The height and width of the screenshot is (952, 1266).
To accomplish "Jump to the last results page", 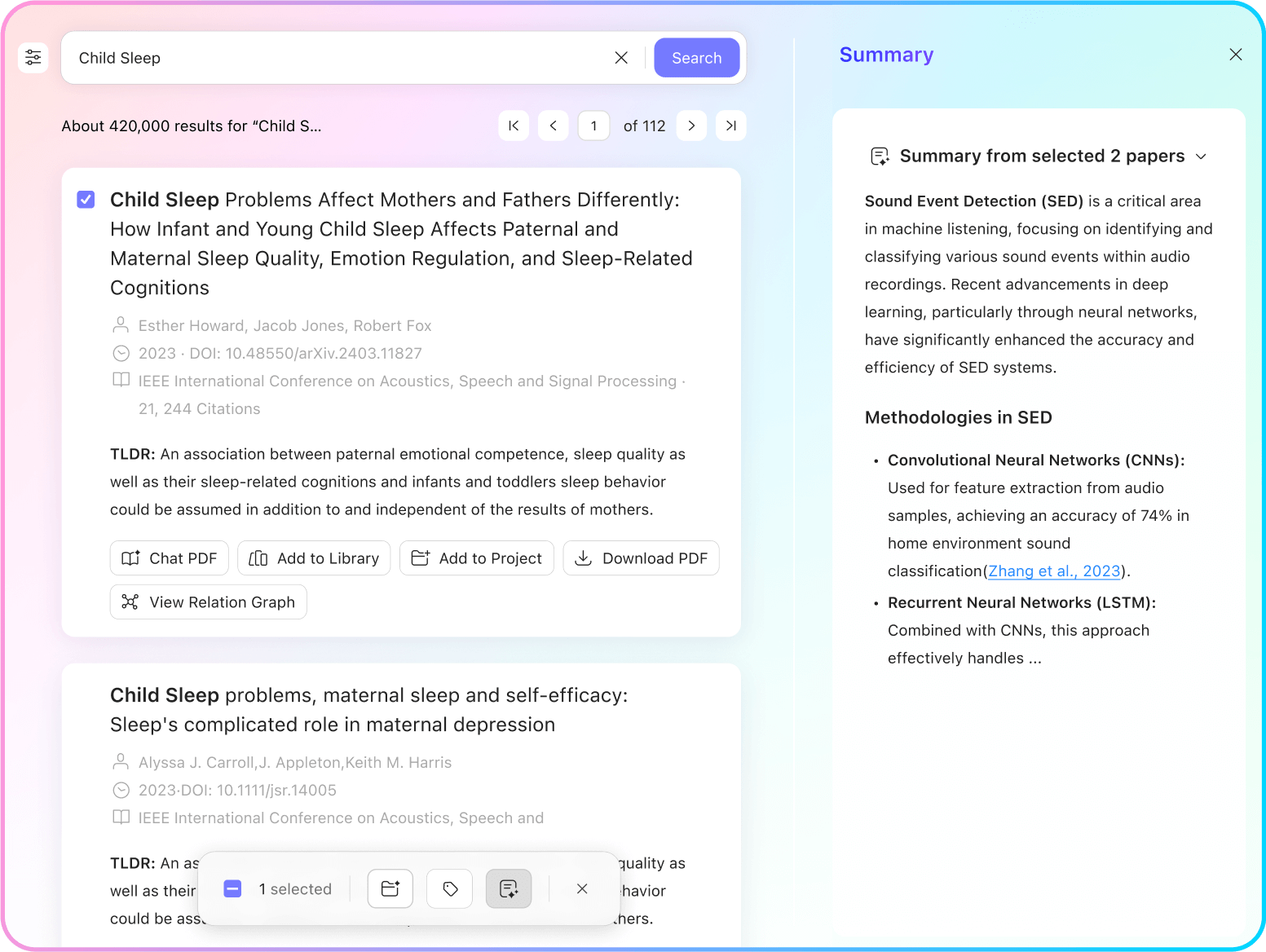I will coord(731,126).
